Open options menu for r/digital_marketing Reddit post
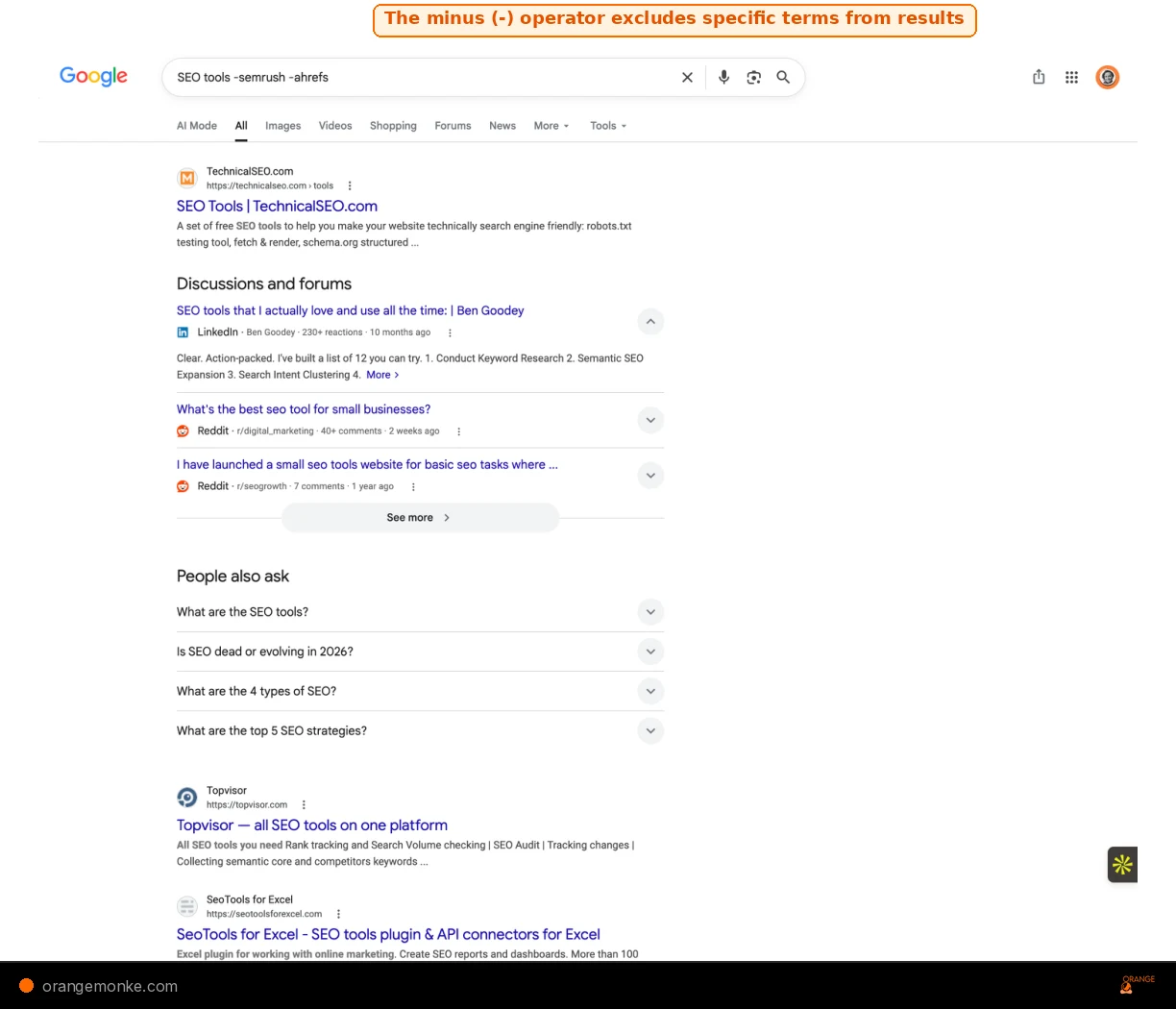1176x1009 pixels. (x=458, y=431)
